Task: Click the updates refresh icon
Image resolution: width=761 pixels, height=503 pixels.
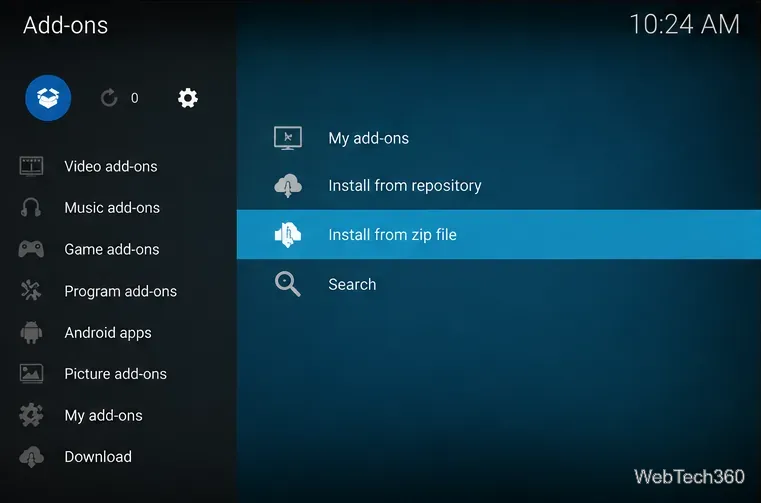Action: (109, 98)
